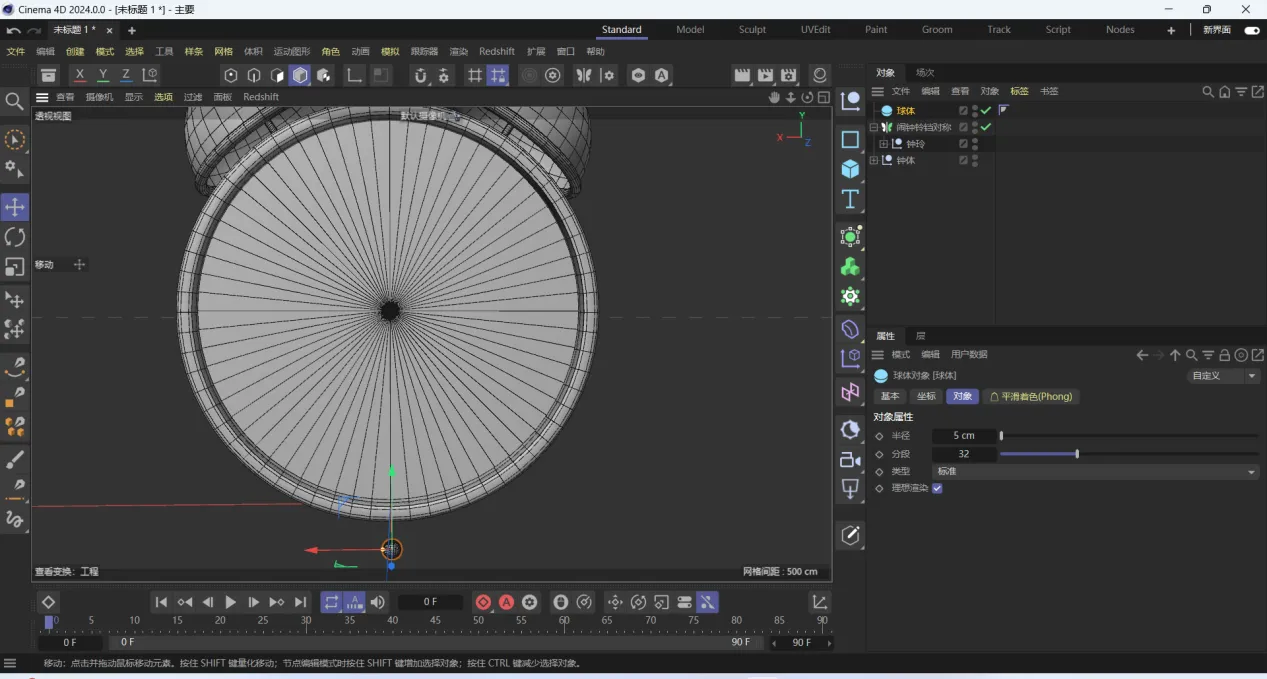Lock the X axis in top toolbar
The width and height of the screenshot is (1267, 679).
click(x=80, y=75)
